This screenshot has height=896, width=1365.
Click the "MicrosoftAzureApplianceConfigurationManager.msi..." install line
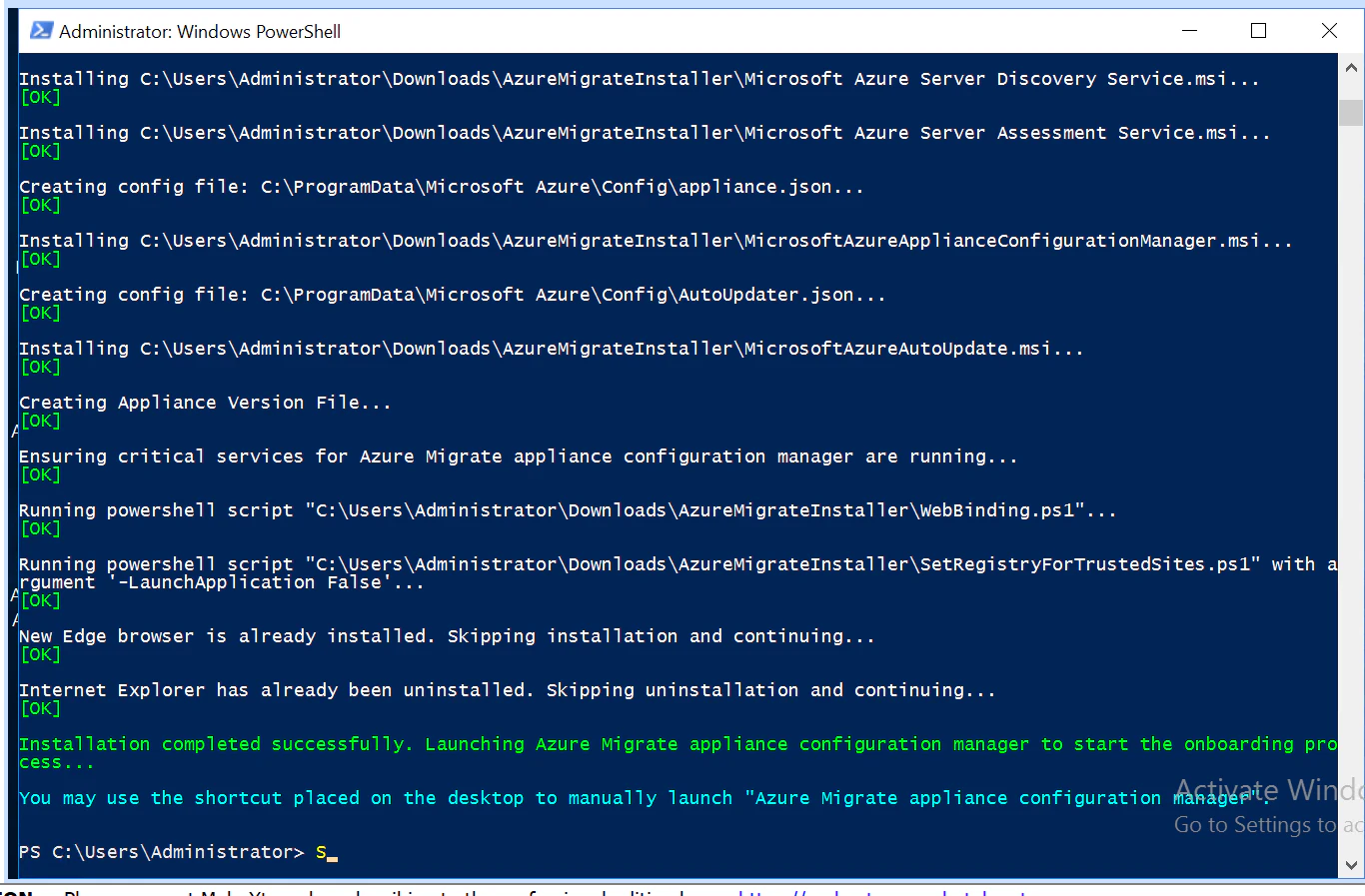(x=656, y=241)
